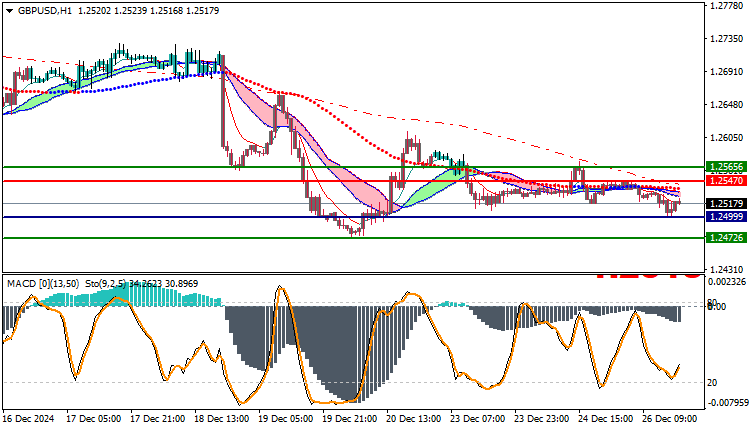Click the 24 Dec 15:00 time axis label
This screenshot has height=430, width=750.
click(606, 419)
